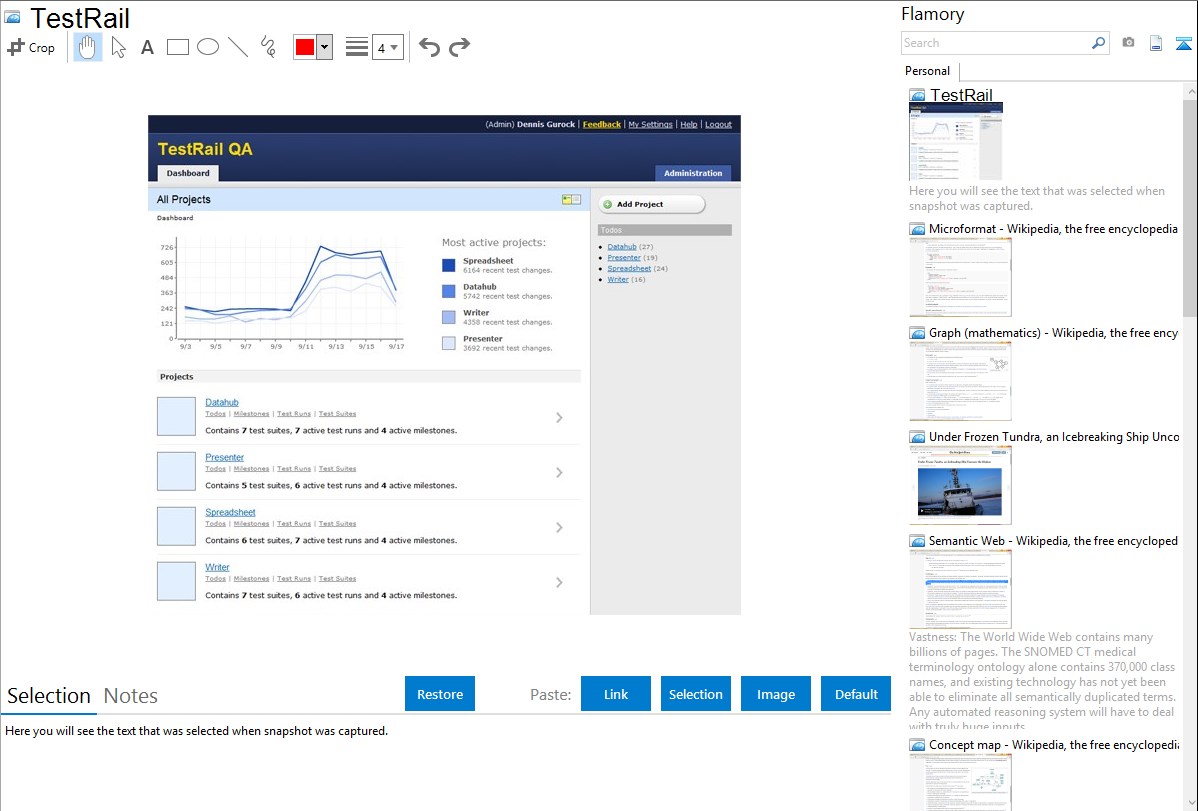Click the red color swatch

[x=305, y=47]
